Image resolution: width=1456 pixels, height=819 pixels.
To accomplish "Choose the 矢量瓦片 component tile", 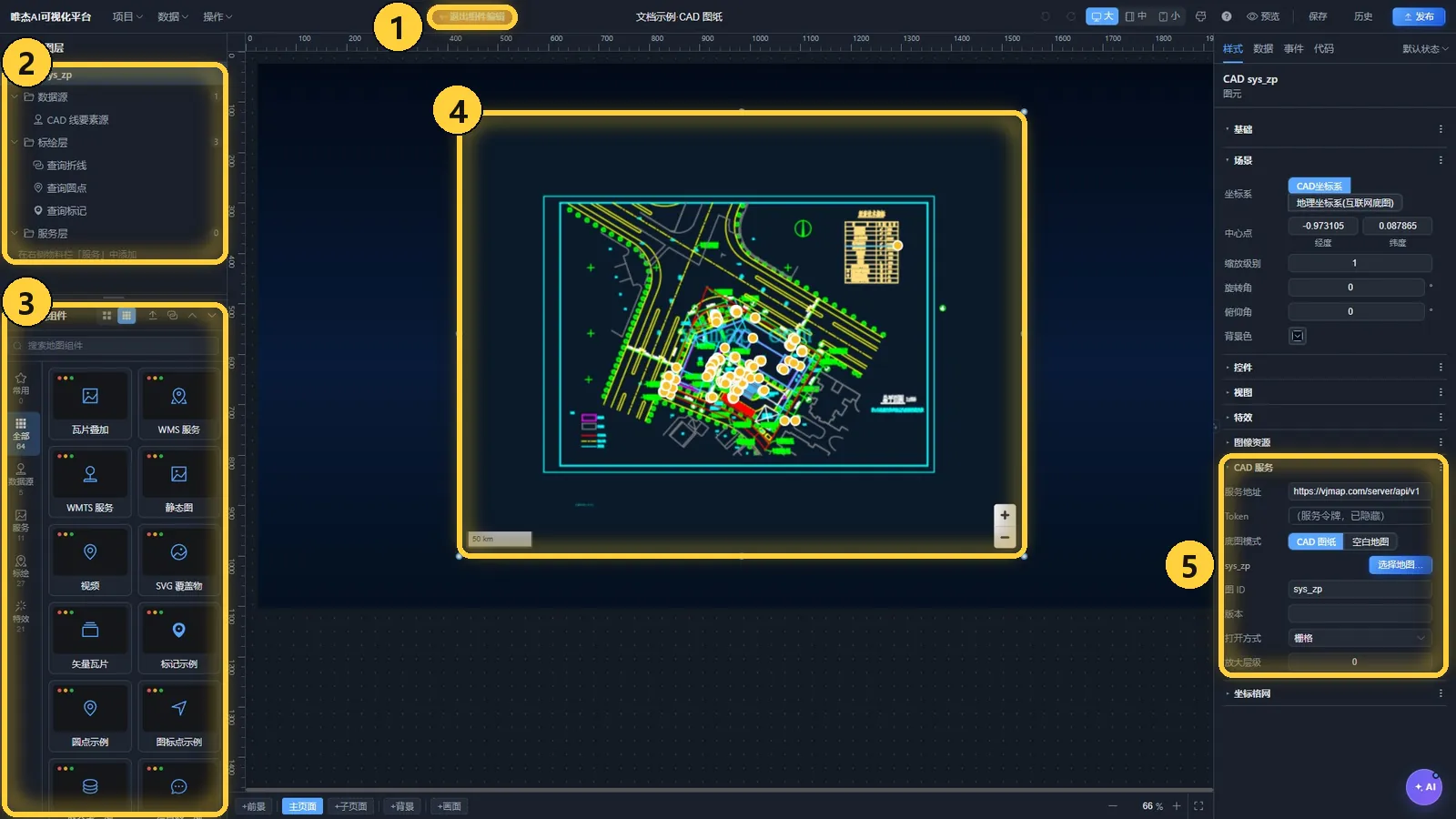I will (90, 640).
